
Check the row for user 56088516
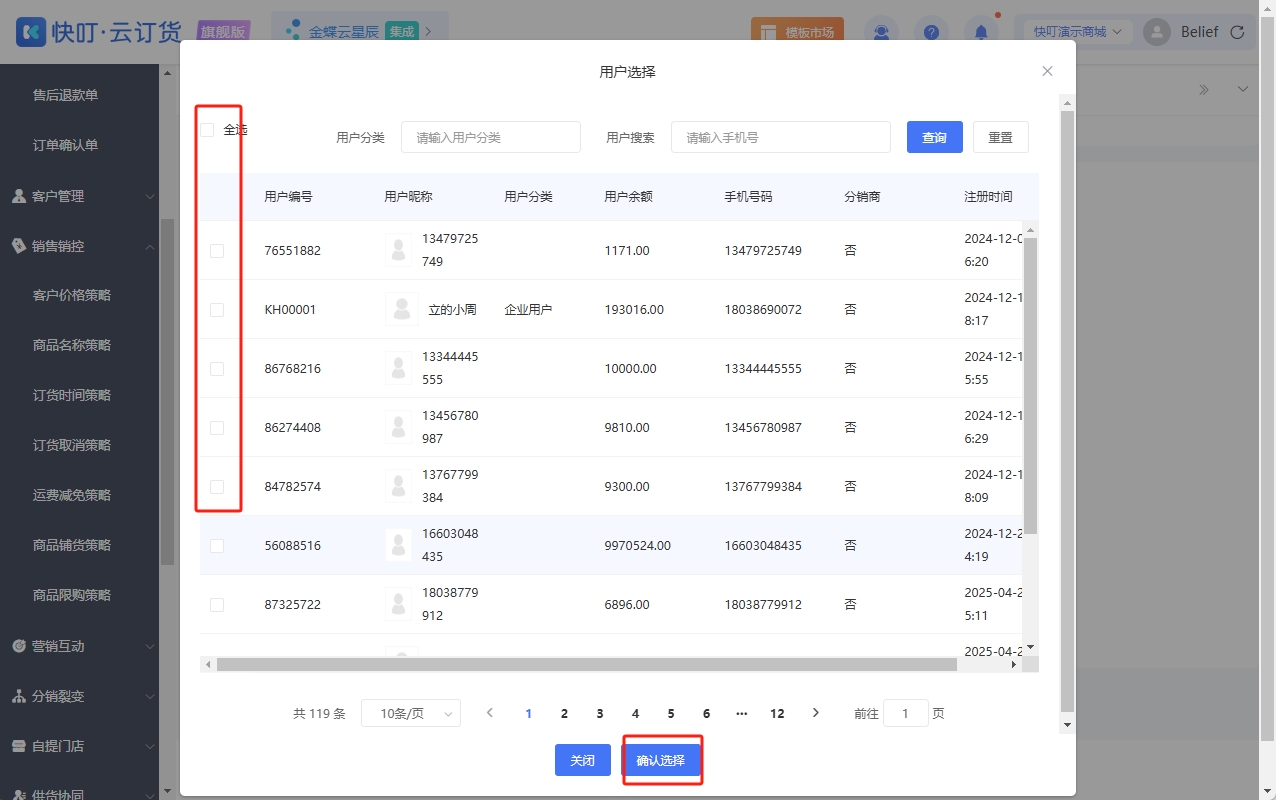pyautogui.click(x=217, y=546)
